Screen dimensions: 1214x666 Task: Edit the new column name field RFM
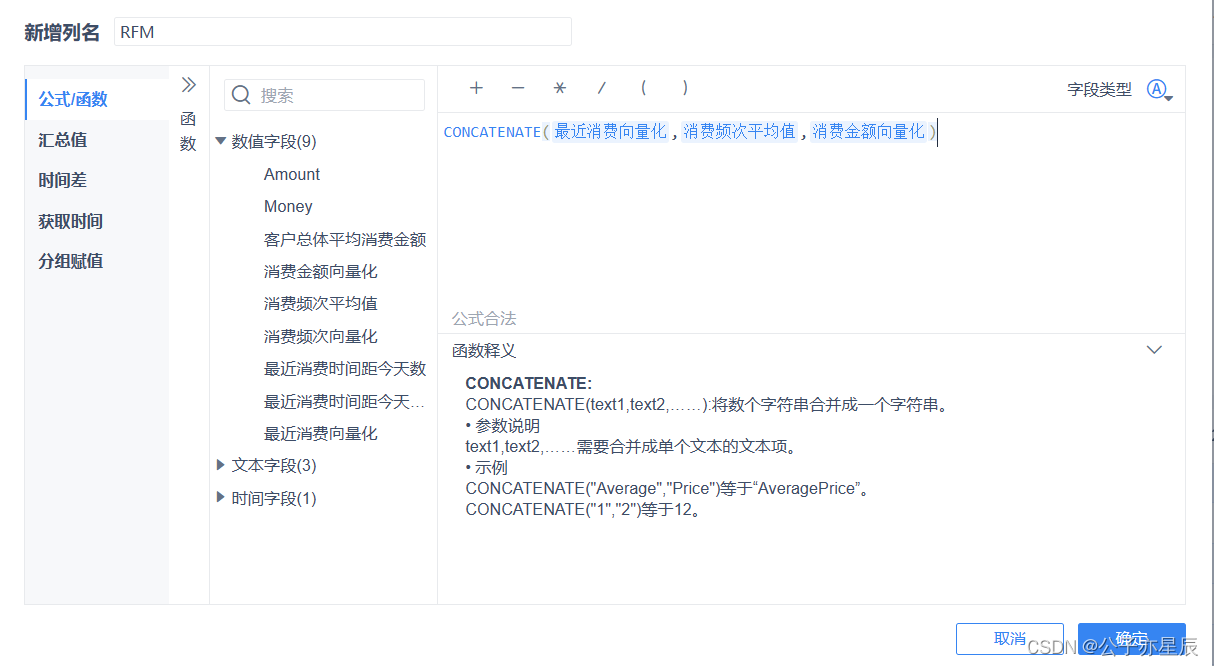[343, 32]
